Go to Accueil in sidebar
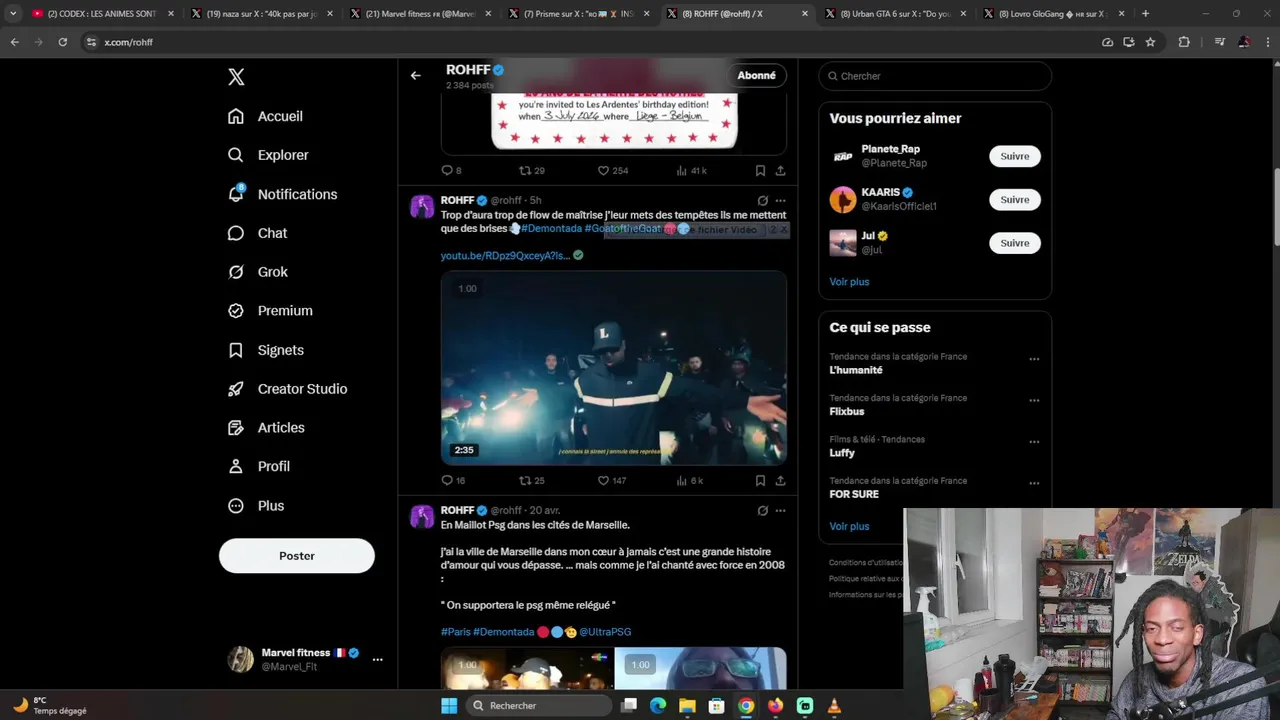 point(265,116)
